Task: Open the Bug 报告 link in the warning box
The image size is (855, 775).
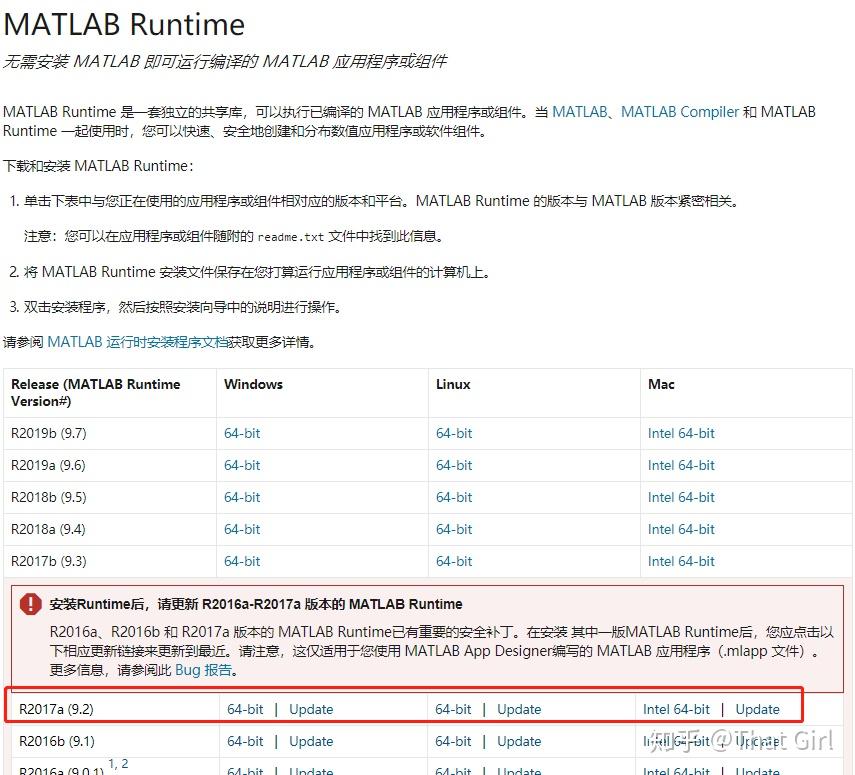Action: tap(204, 670)
